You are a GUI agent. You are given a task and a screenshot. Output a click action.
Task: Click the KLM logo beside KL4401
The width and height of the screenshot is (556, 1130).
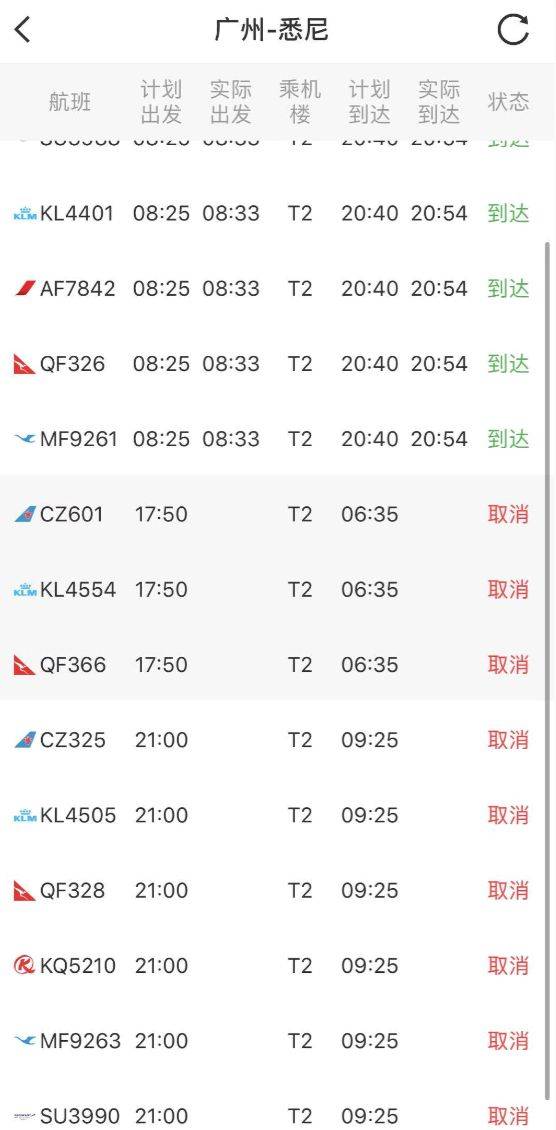24,213
